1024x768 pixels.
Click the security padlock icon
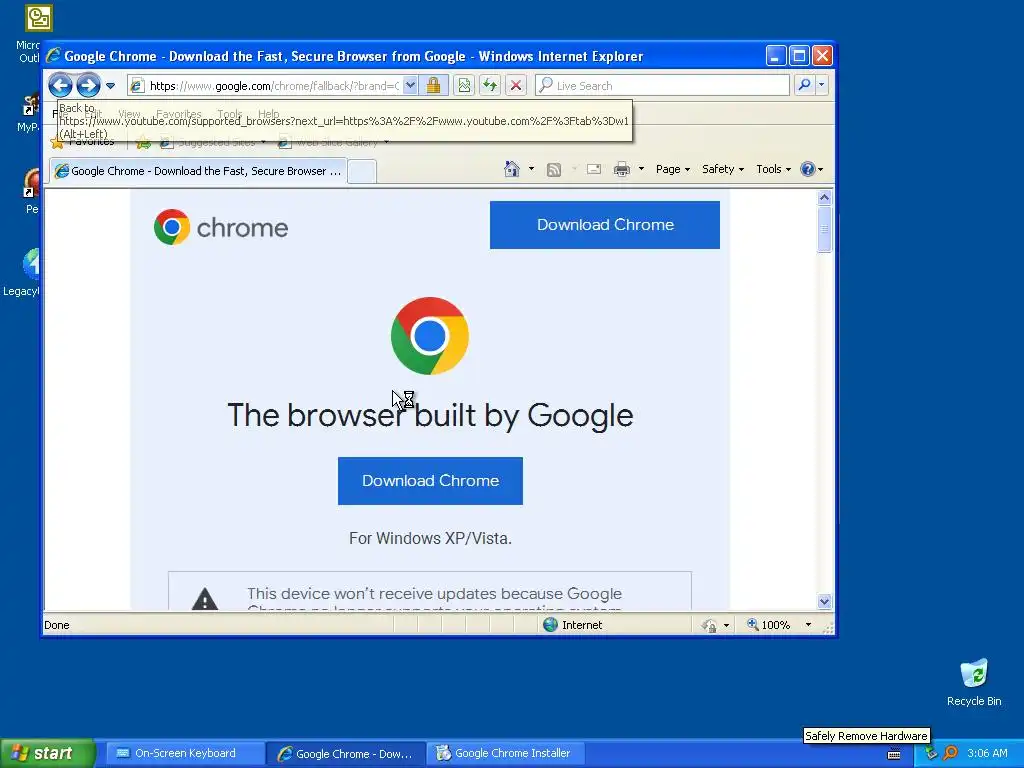pos(433,86)
